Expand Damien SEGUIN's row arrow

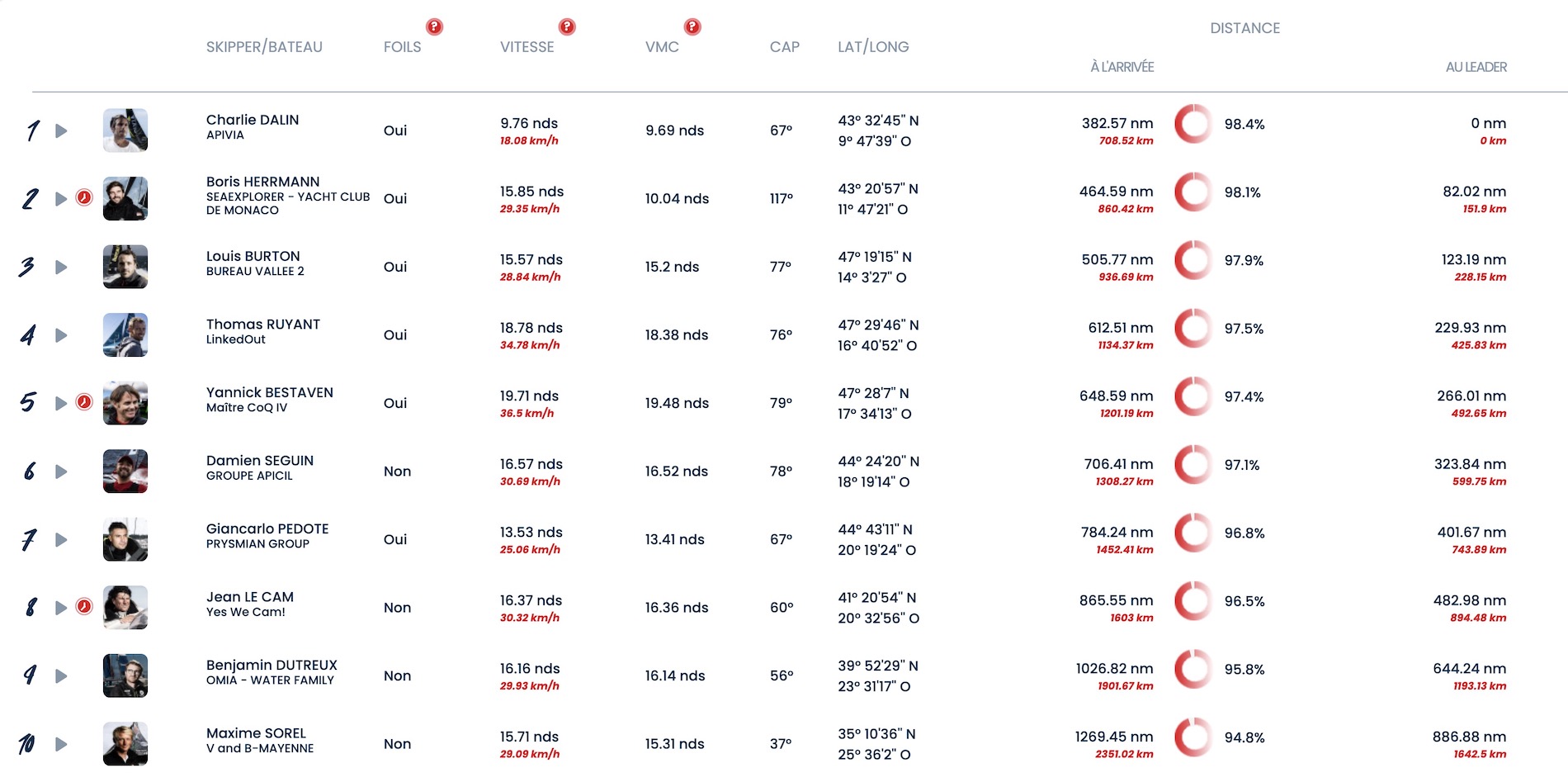coord(61,472)
